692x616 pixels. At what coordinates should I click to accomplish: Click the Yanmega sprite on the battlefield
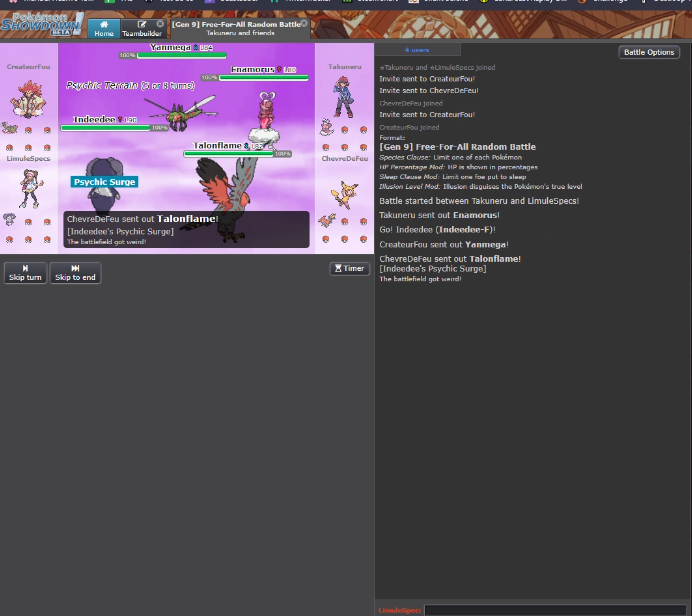(180, 113)
